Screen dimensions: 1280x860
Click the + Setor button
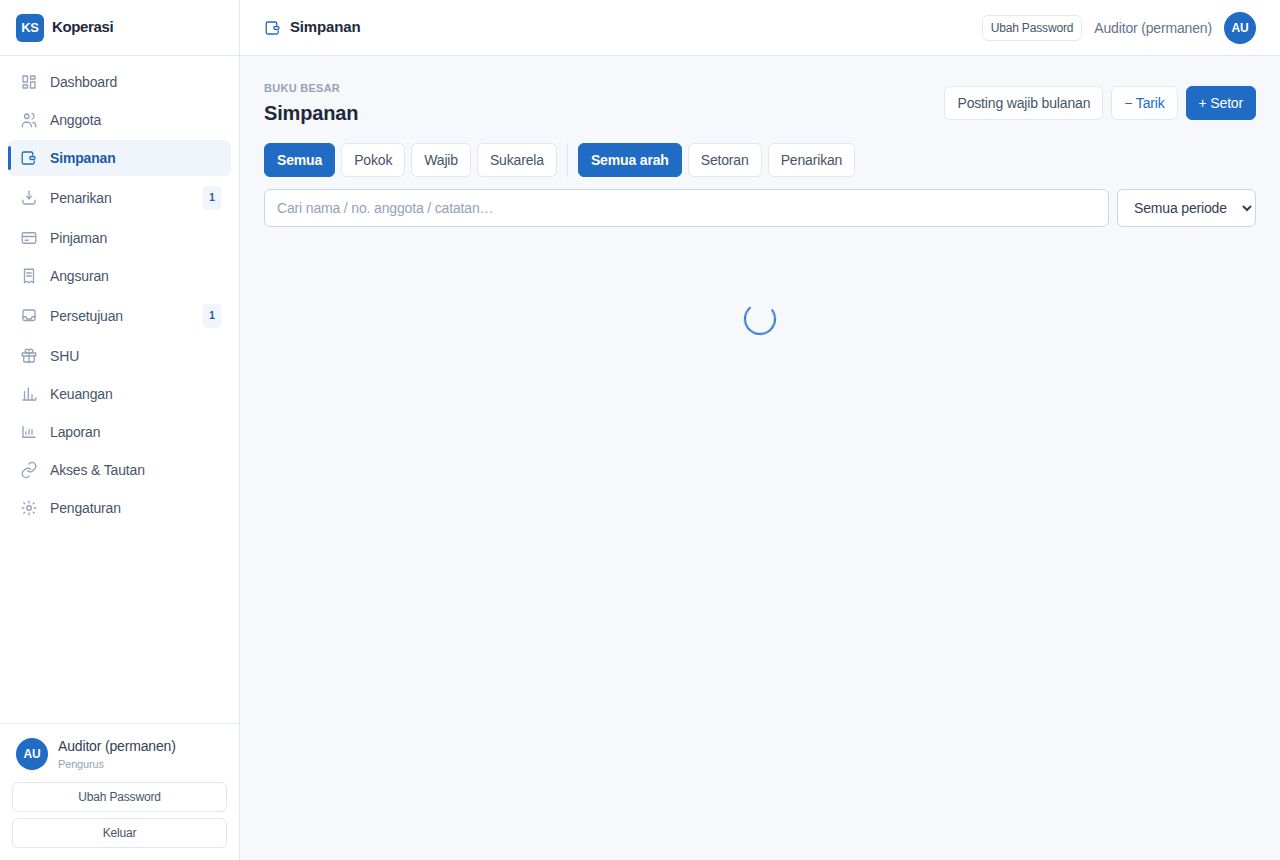pyautogui.click(x=1221, y=103)
